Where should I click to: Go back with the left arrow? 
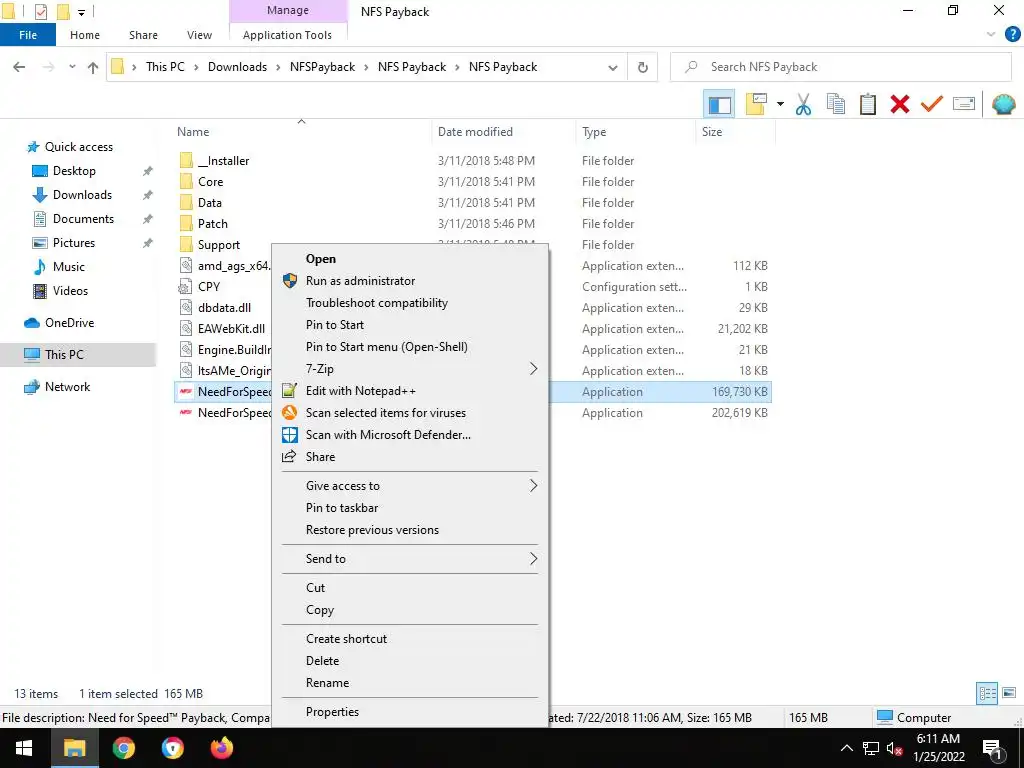pyautogui.click(x=19, y=67)
